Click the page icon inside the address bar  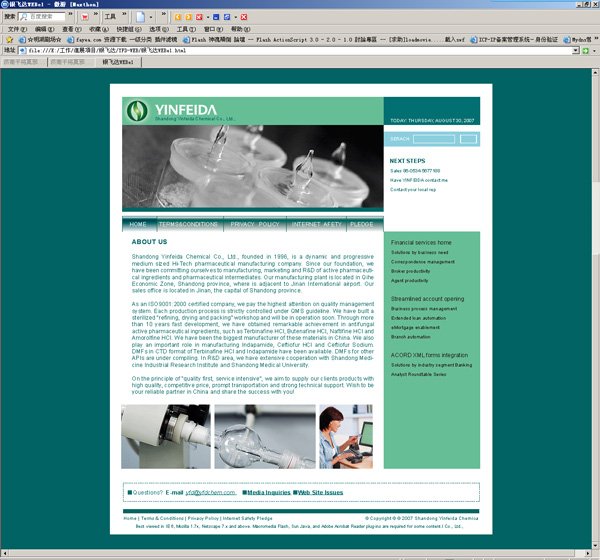point(23,51)
